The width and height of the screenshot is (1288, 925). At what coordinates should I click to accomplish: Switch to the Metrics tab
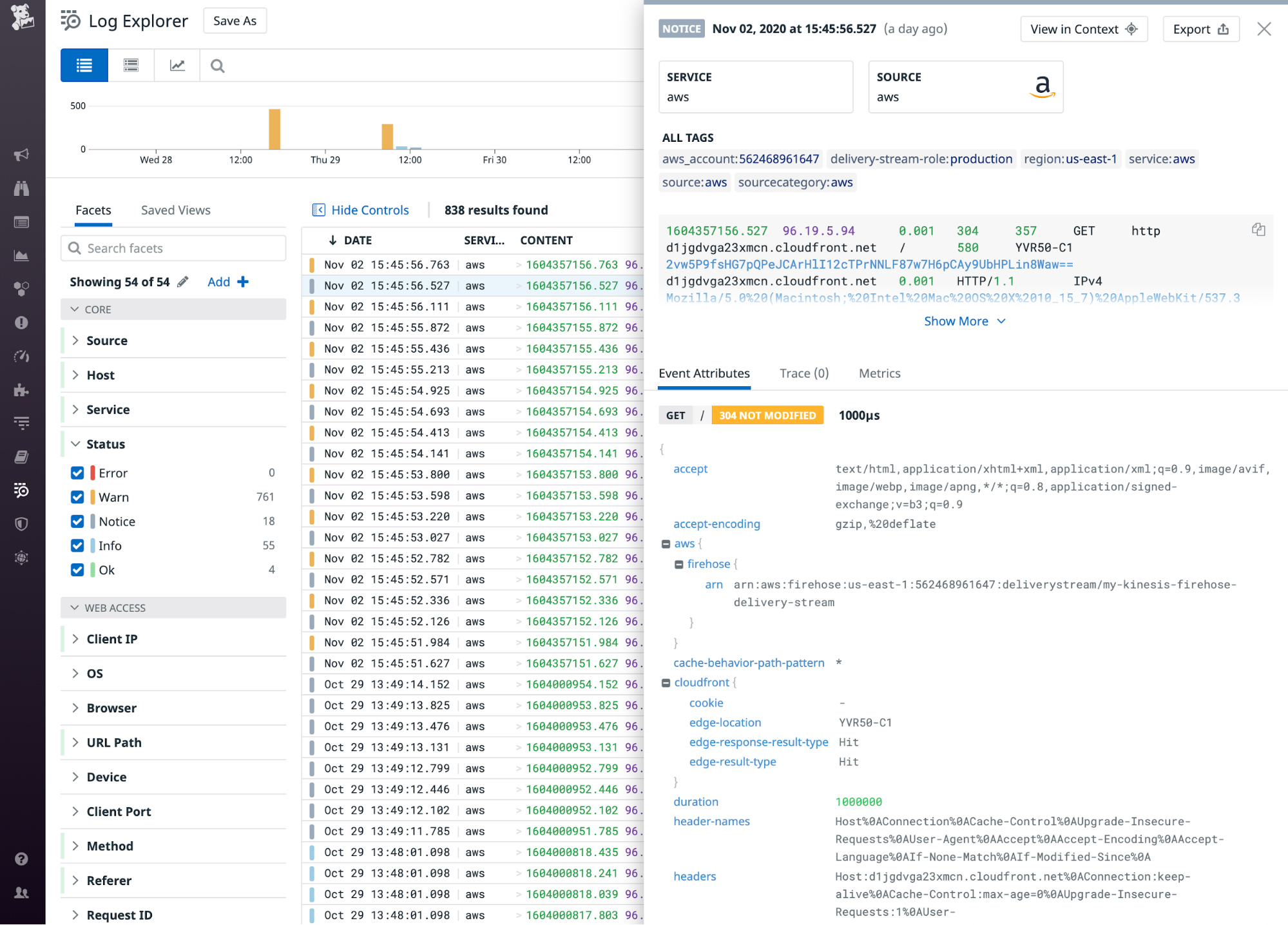click(879, 373)
